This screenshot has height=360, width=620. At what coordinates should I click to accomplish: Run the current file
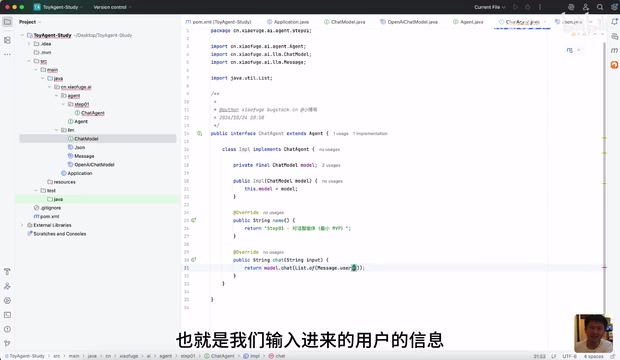pyautogui.click(x=515, y=7)
